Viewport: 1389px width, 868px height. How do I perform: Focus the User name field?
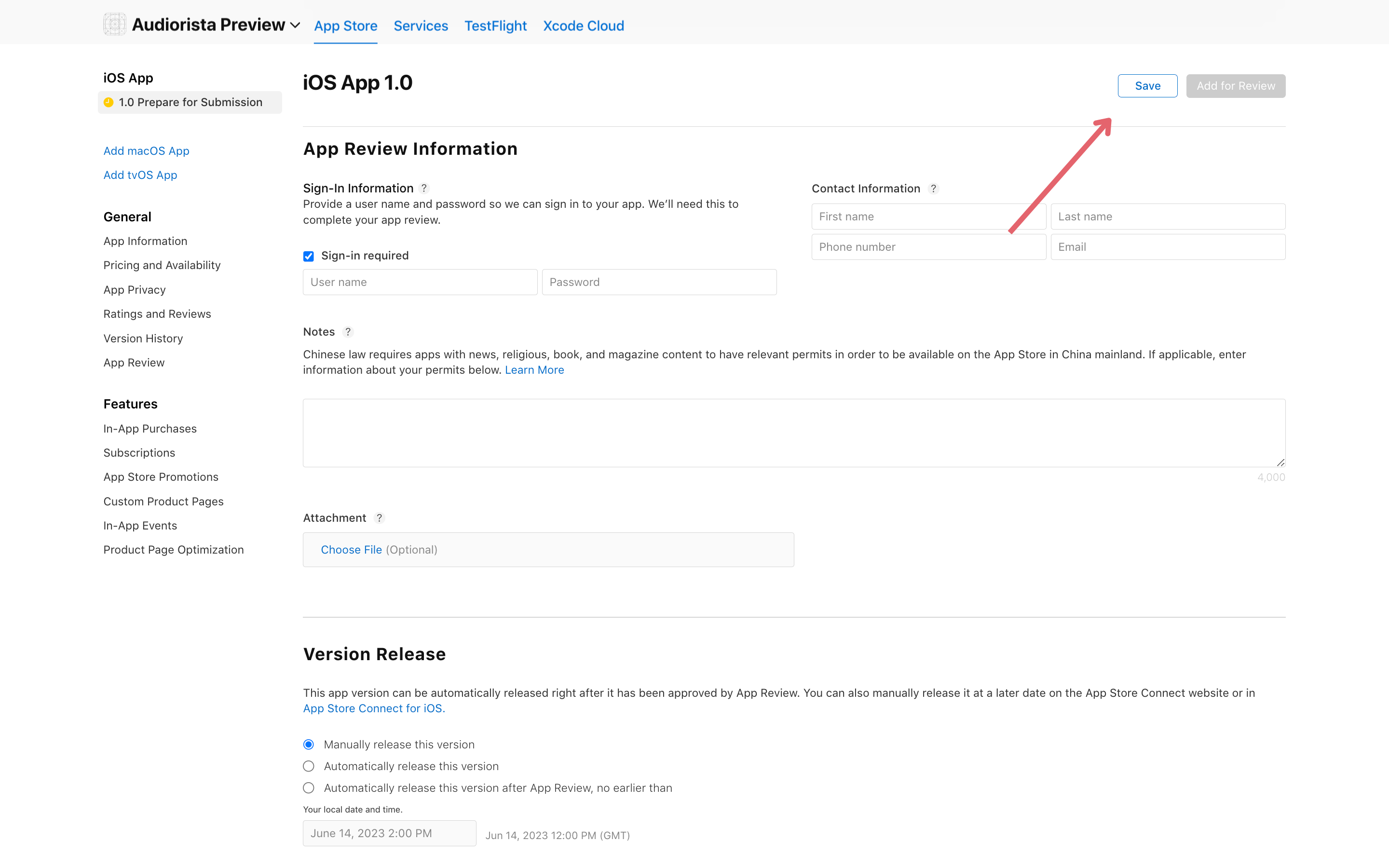click(x=420, y=282)
